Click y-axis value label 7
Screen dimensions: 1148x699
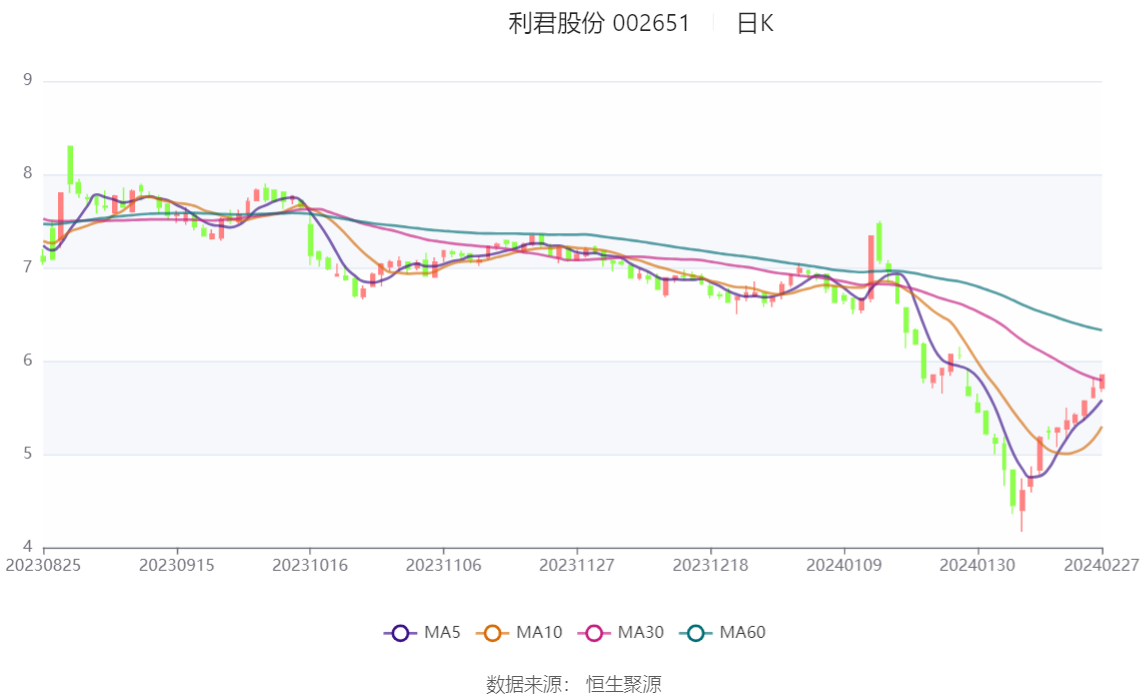point(28,266)
